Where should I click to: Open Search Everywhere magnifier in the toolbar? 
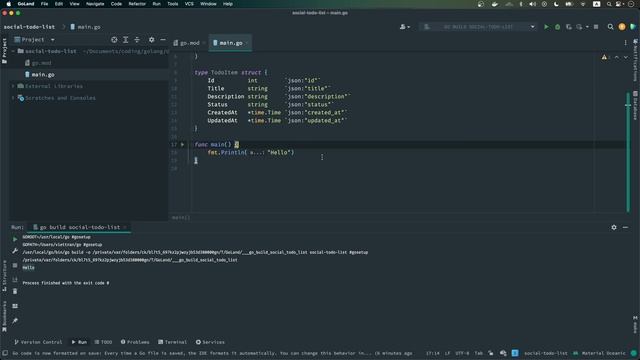(x=610, y=27)
